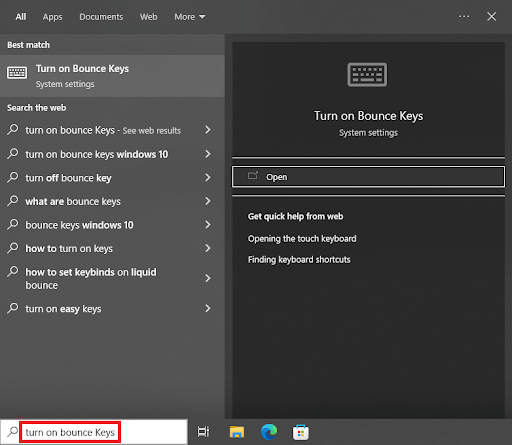
Task: Open the three-dots options menu
Action: (464, 16)
